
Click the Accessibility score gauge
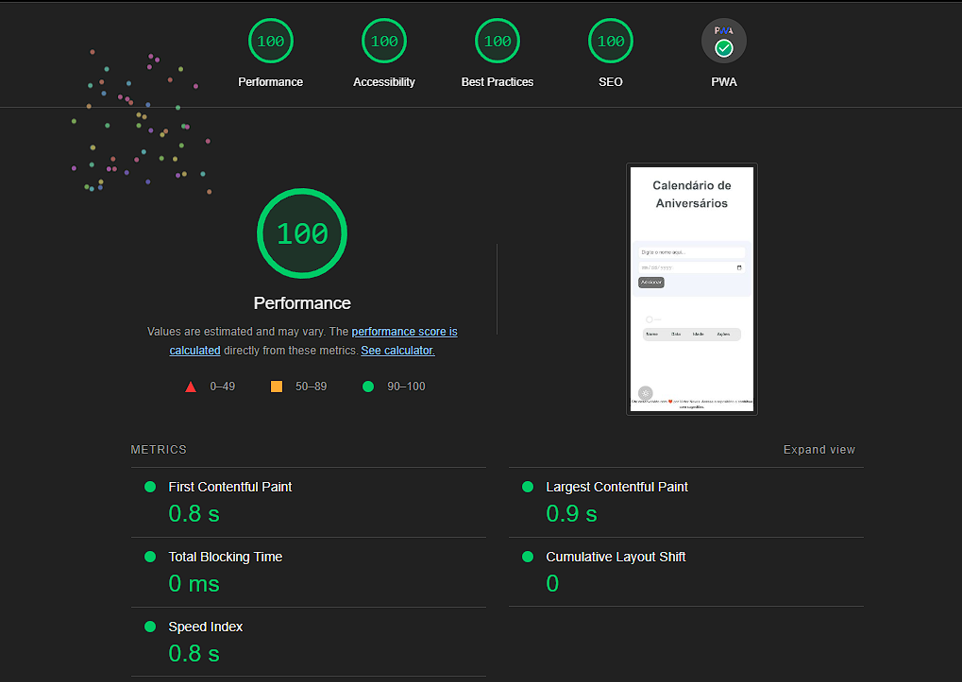384,41
